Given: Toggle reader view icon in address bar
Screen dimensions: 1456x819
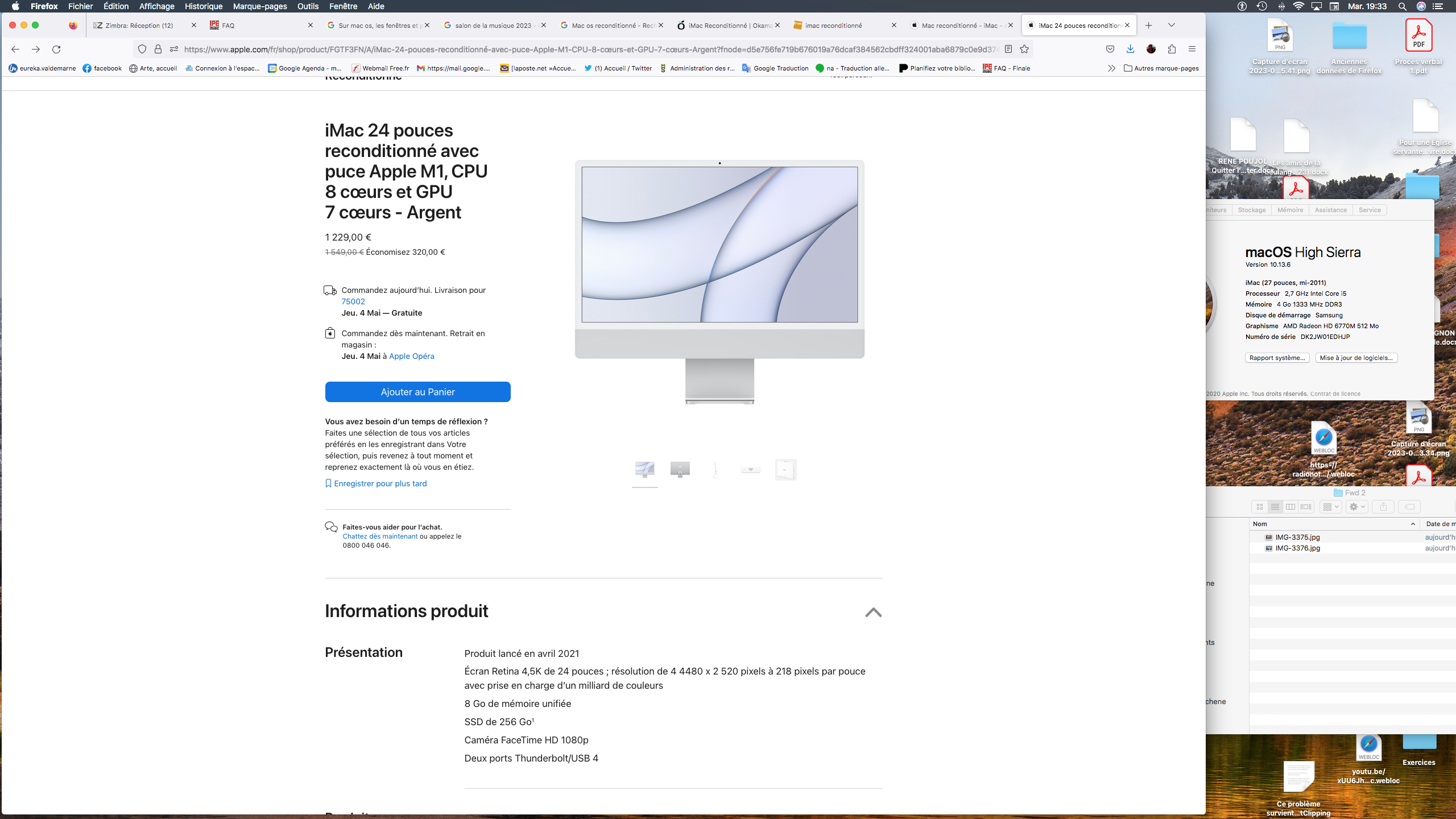Looking at the screenshot, I should pyautogui.click(x=1008, y=49).
